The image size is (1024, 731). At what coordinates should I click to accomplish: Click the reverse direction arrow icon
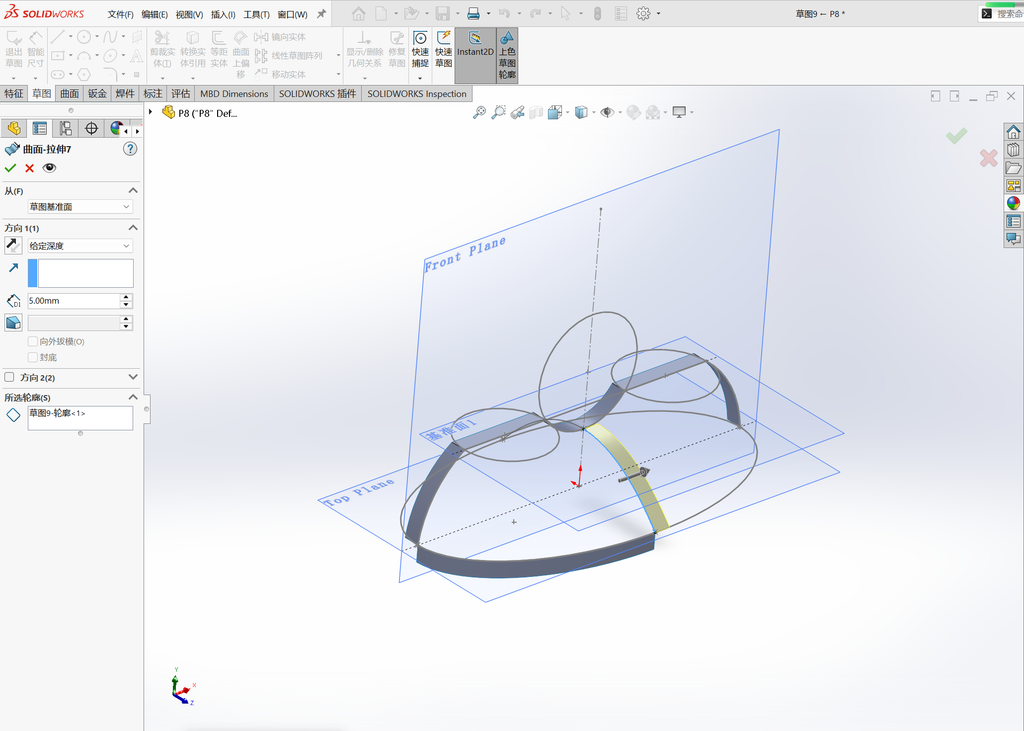tap(13, 246)
